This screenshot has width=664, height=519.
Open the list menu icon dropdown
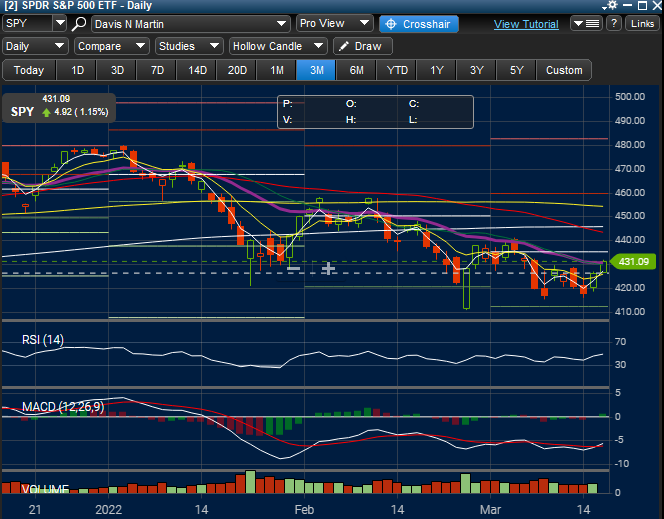[586, 24]
